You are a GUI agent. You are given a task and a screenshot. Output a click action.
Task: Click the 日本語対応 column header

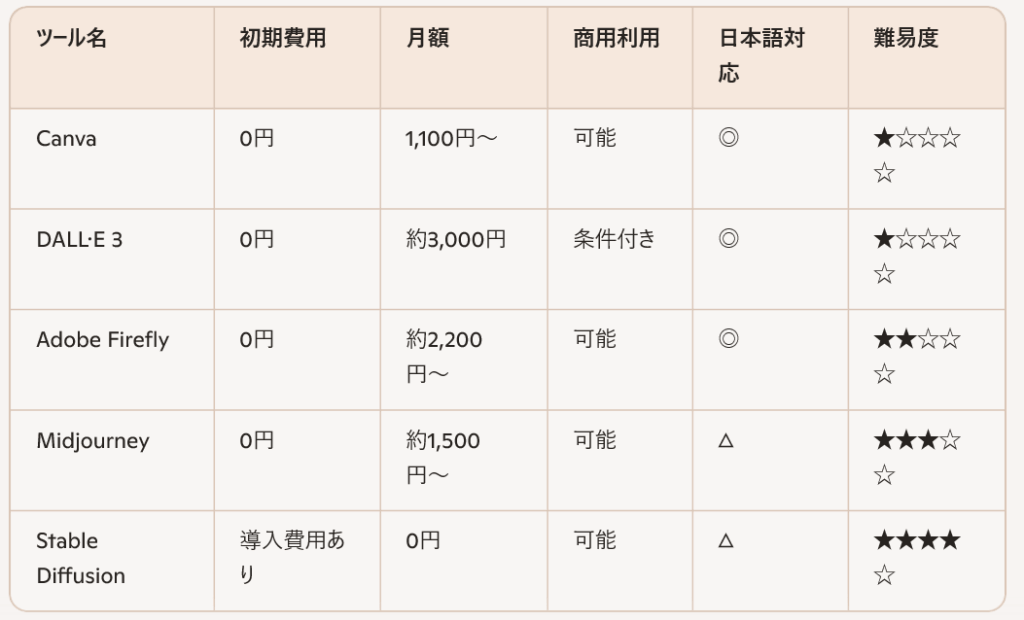coord(761,56)
